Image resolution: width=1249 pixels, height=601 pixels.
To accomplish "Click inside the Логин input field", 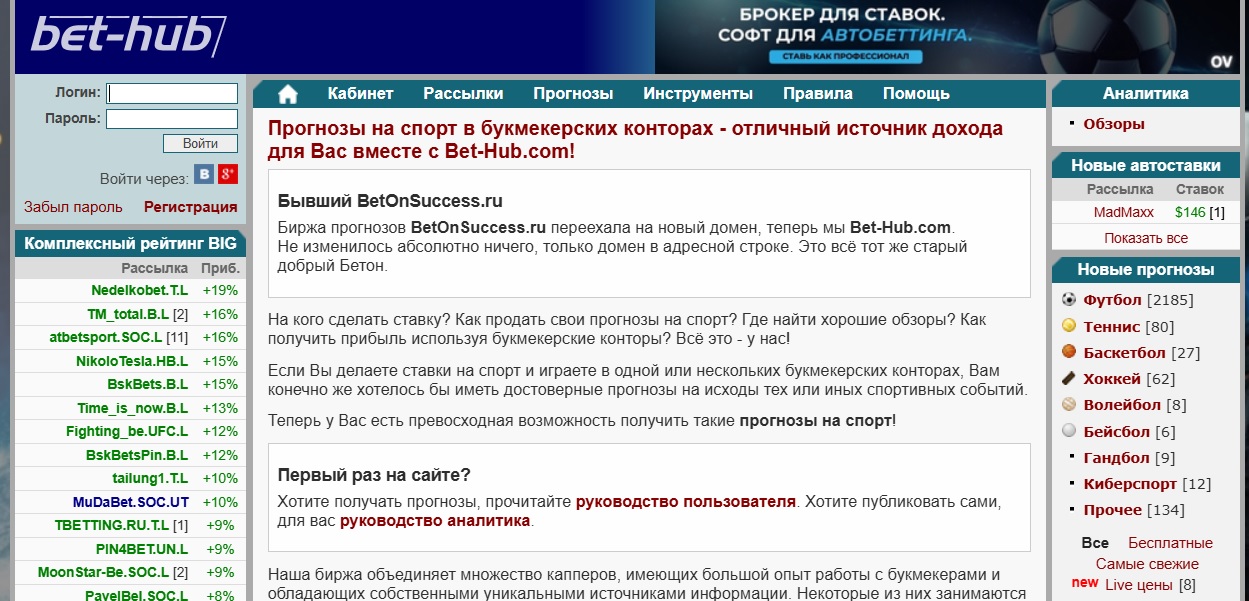I will (170, 92).
